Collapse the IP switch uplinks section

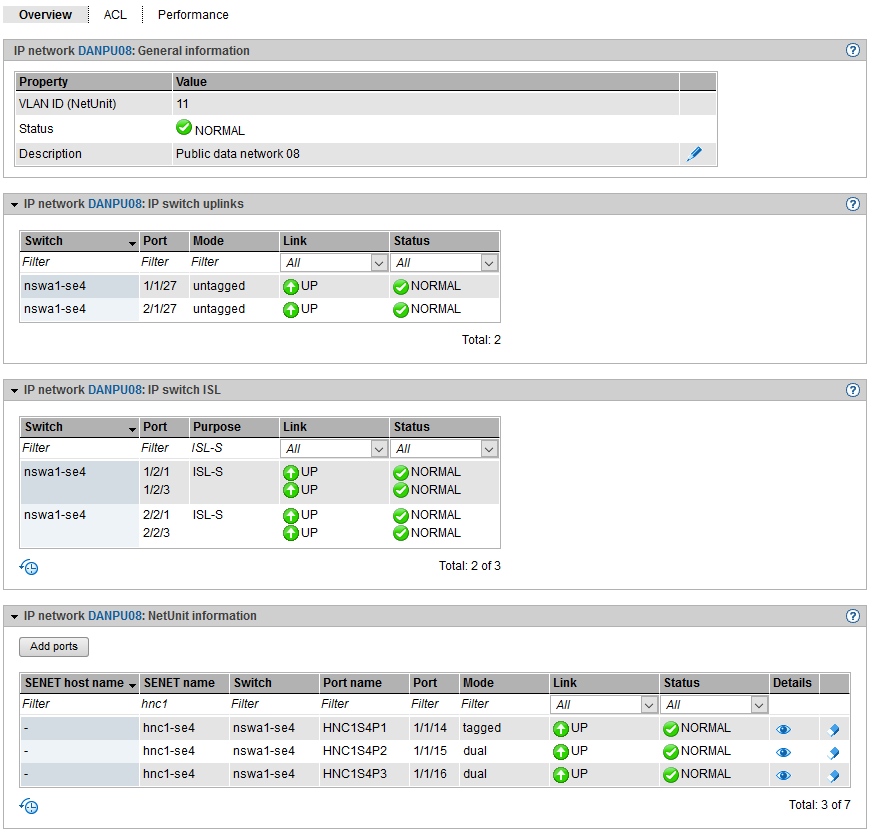tap(14, 204)
